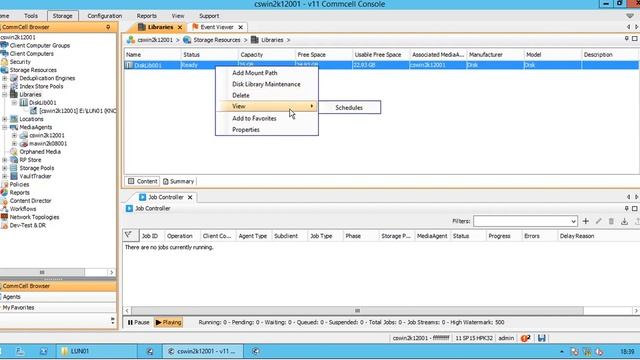The image size is (640, 360).
Task: Collapse the Libraries tree node
Action: tap(4, 94)
